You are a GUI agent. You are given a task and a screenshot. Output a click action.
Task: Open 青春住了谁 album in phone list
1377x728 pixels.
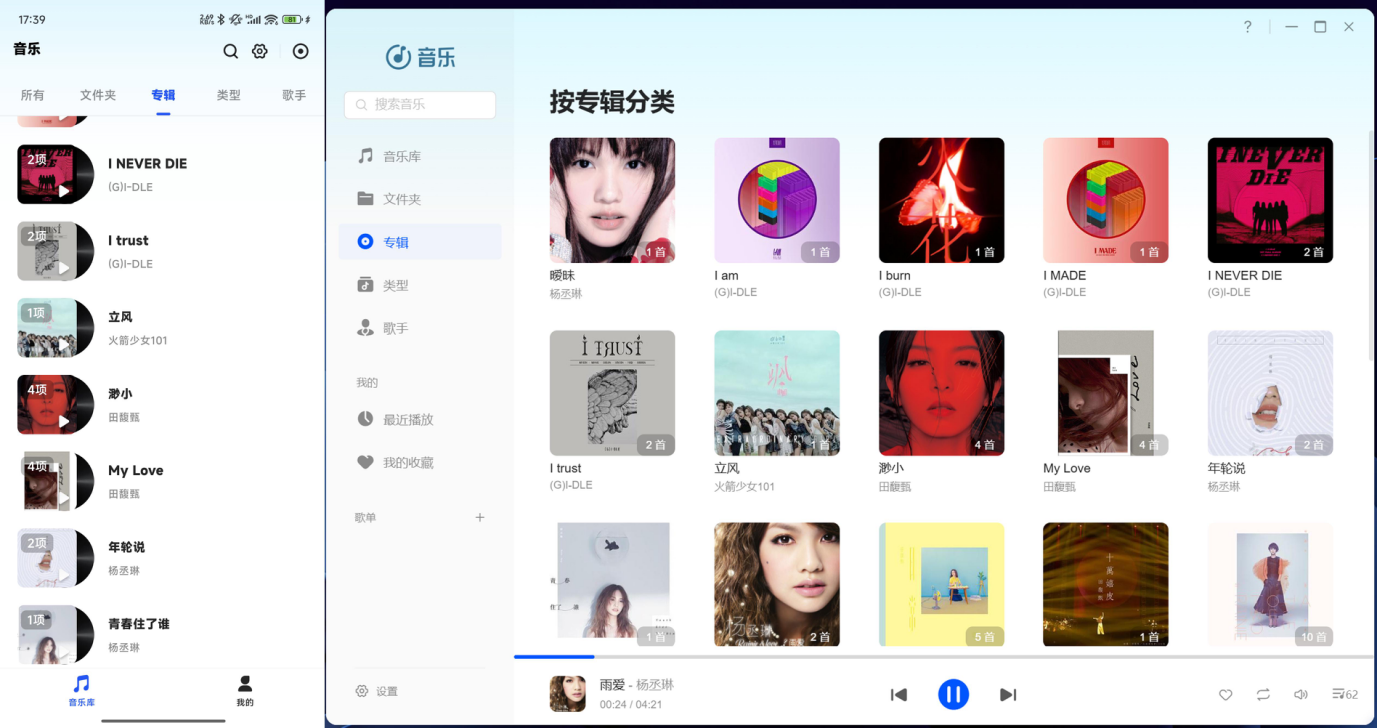162,635
